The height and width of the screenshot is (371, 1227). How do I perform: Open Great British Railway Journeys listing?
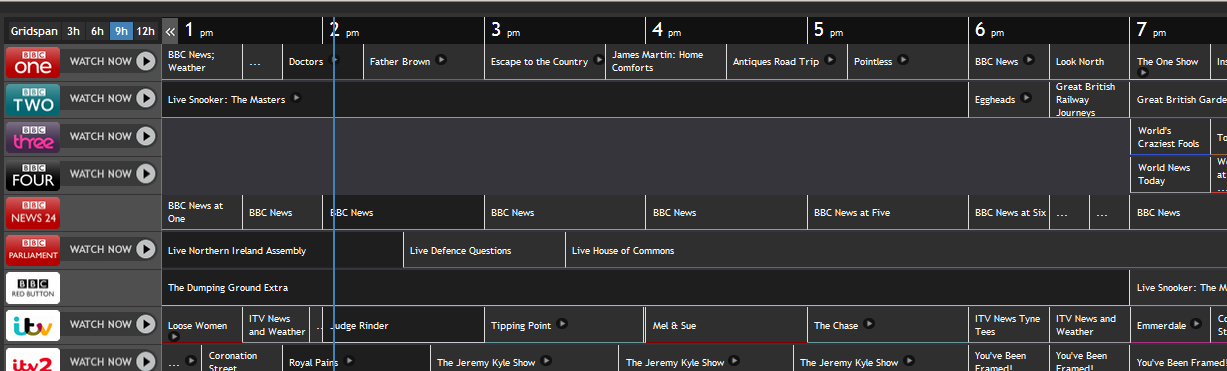[x=1089, y=99]
